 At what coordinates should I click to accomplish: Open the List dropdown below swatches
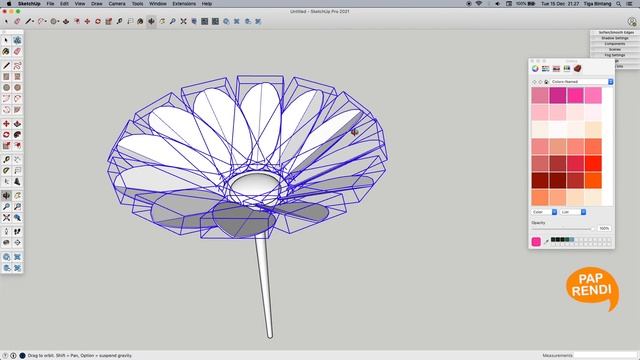coord(573,212)
